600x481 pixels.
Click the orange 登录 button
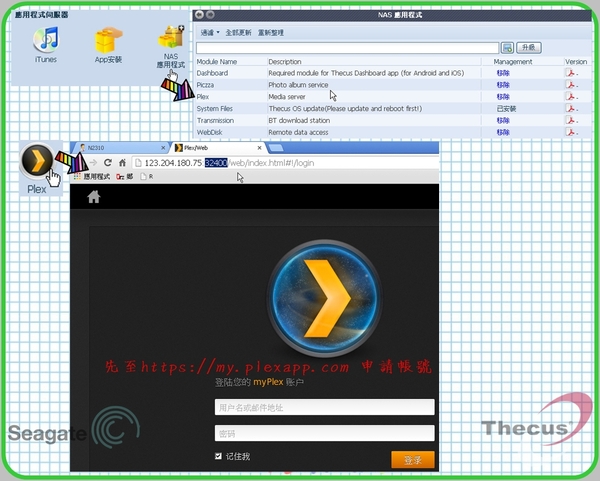413,460
